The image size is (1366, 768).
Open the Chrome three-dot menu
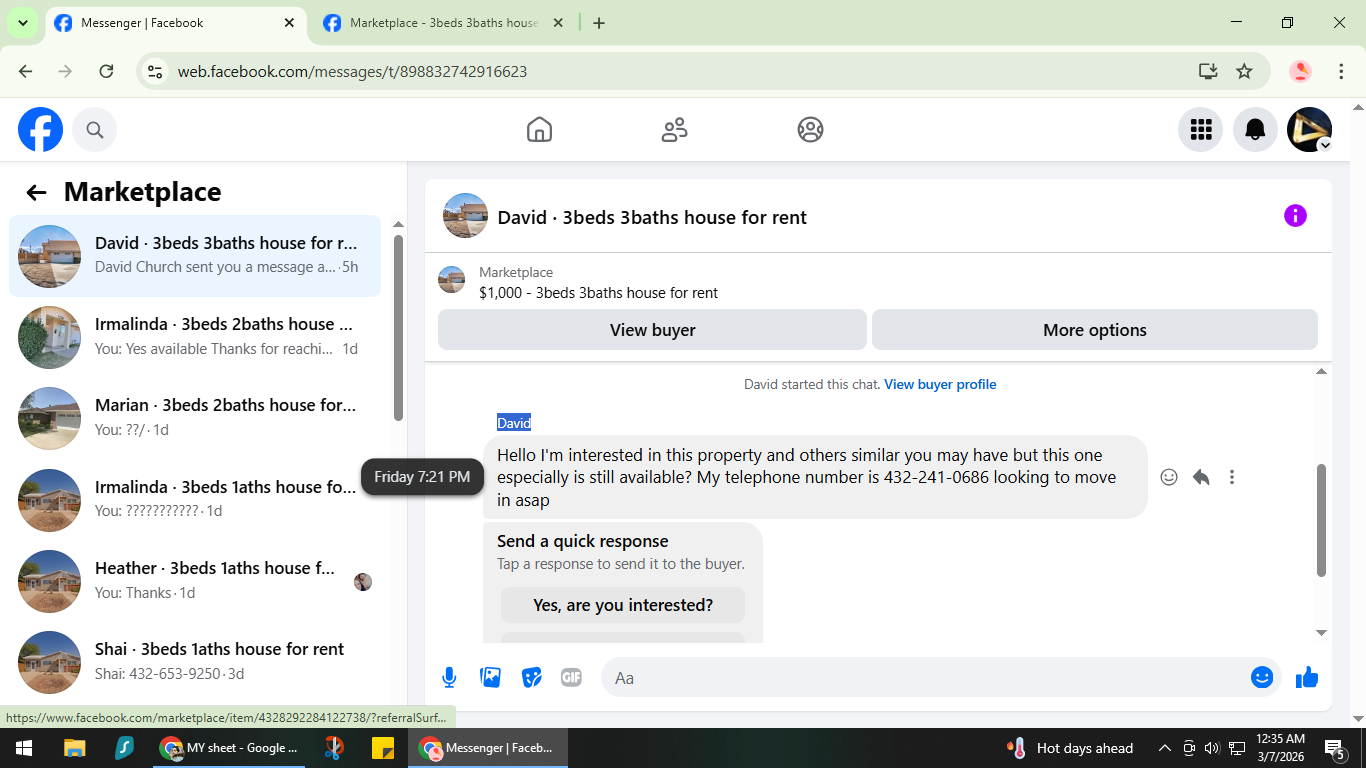click(x=1342, y=71)
